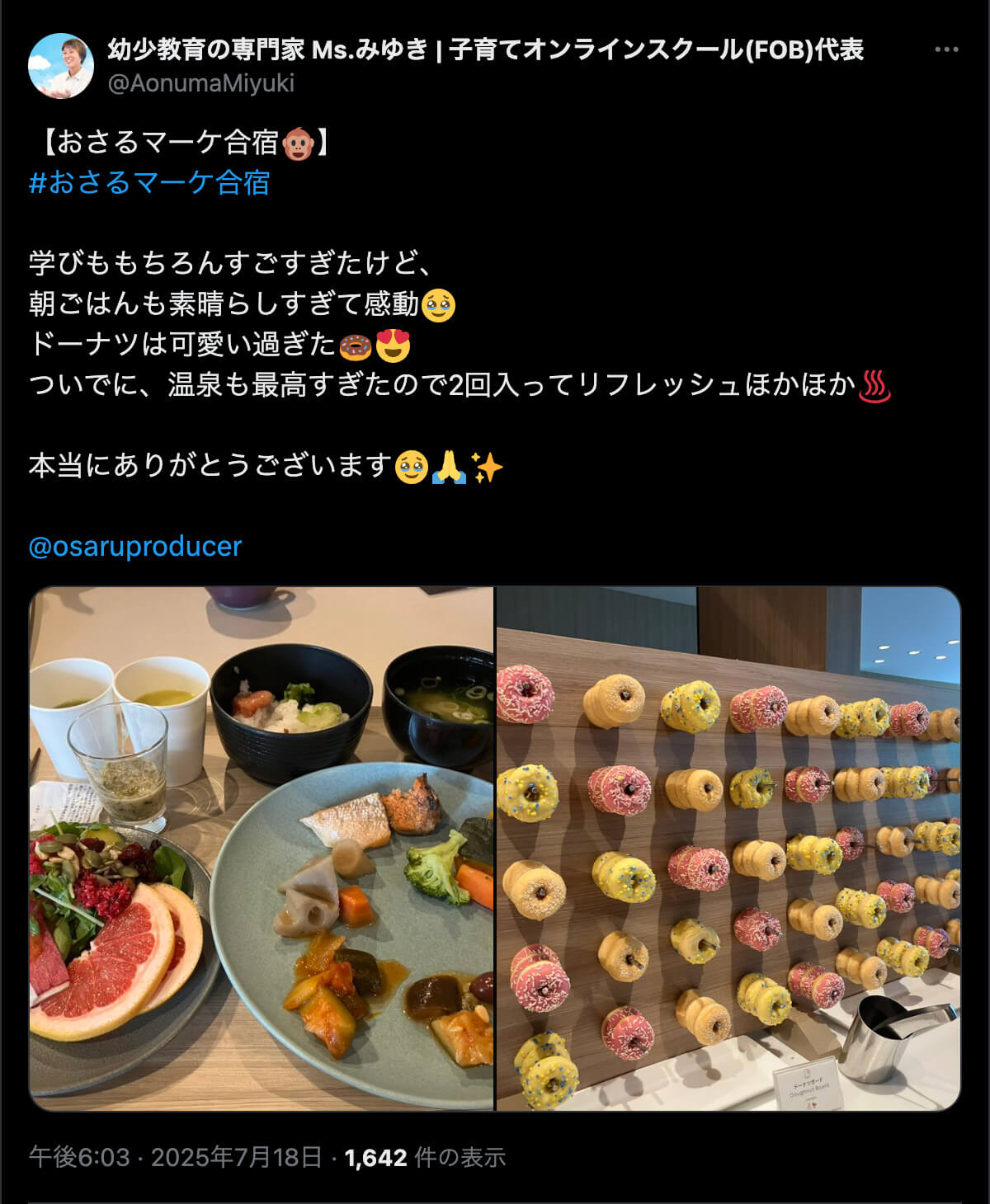Click the donut emoji in the tweet
The height and width of the screenshot is (1204, 990).
(356, 346)
